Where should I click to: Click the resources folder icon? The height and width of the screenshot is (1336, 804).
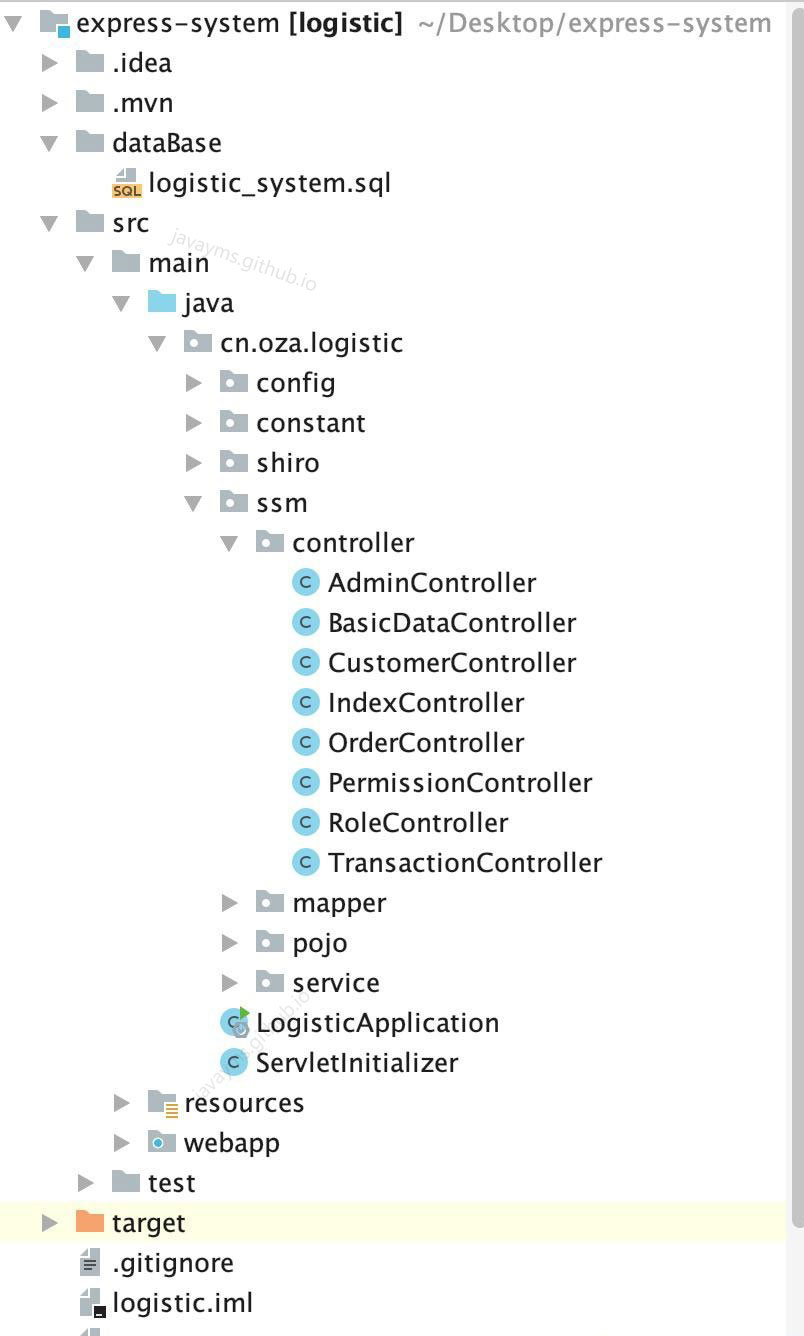click(x=160, y=1102)
